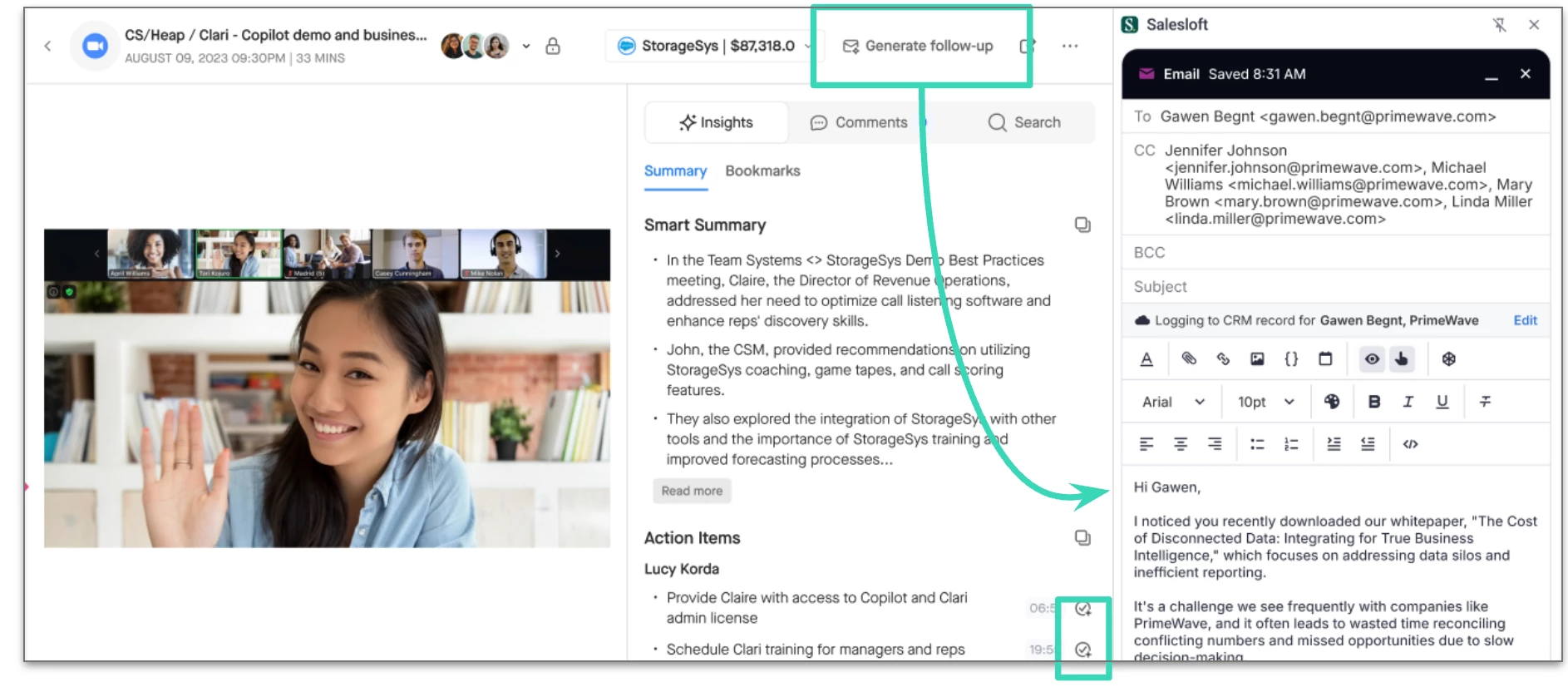Align text right
The width and height of the screenshot is (1568, 692).
pos(1215,444)
